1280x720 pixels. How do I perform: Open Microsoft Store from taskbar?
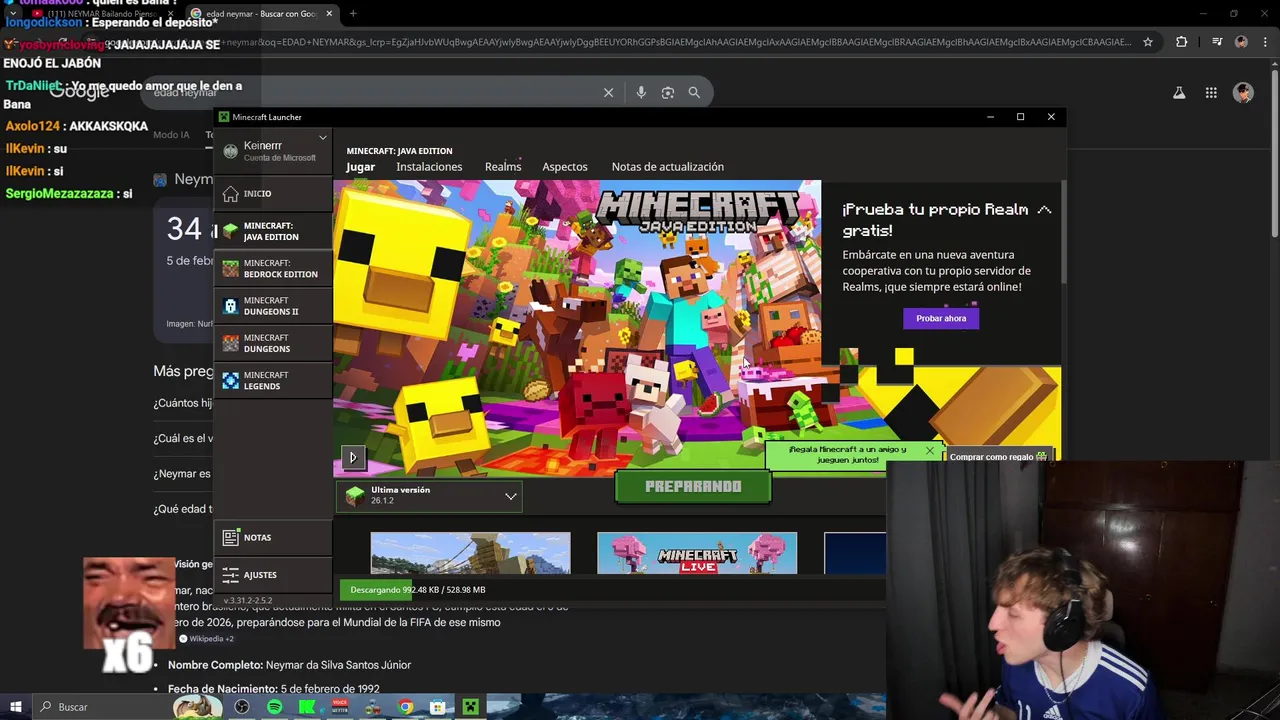tap(437, 707)
